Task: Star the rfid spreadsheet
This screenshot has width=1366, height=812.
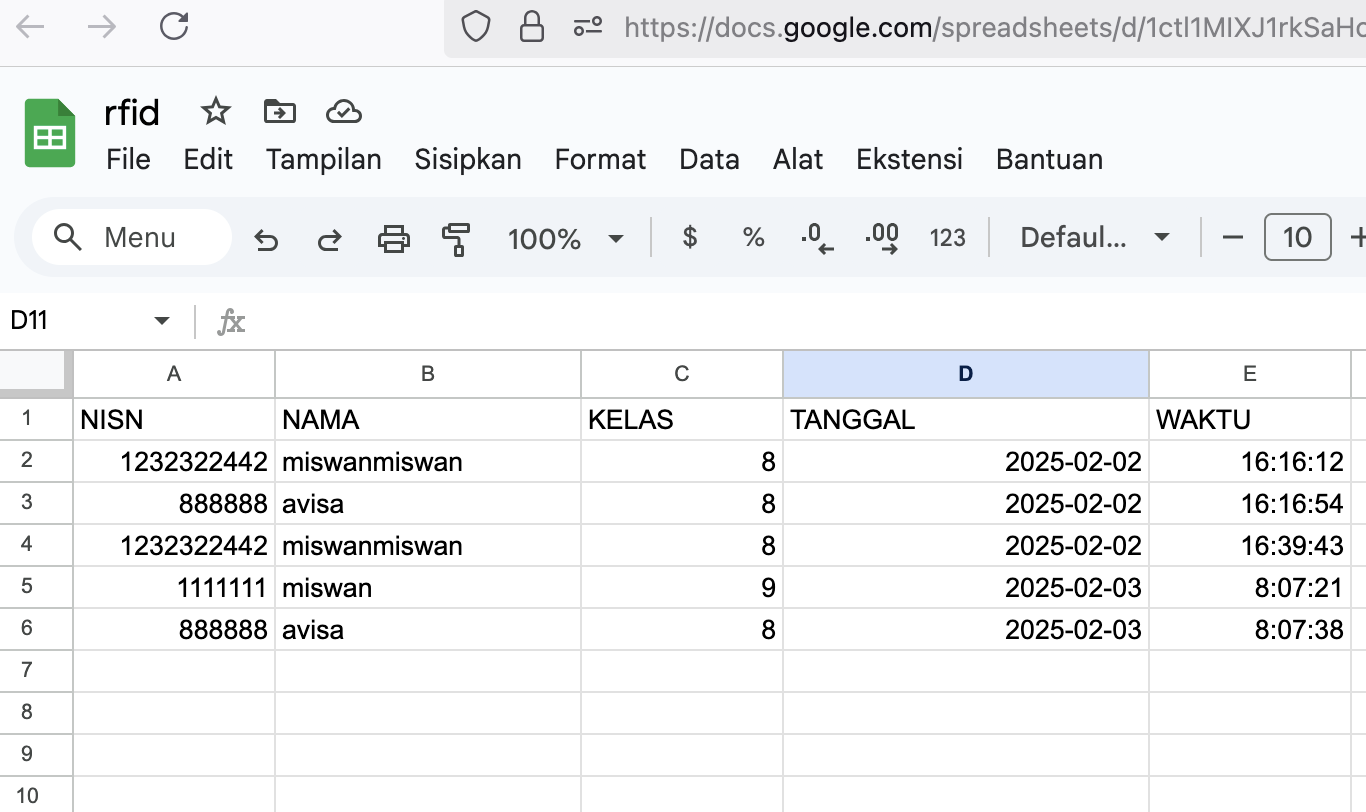Action: click(215, 112)
